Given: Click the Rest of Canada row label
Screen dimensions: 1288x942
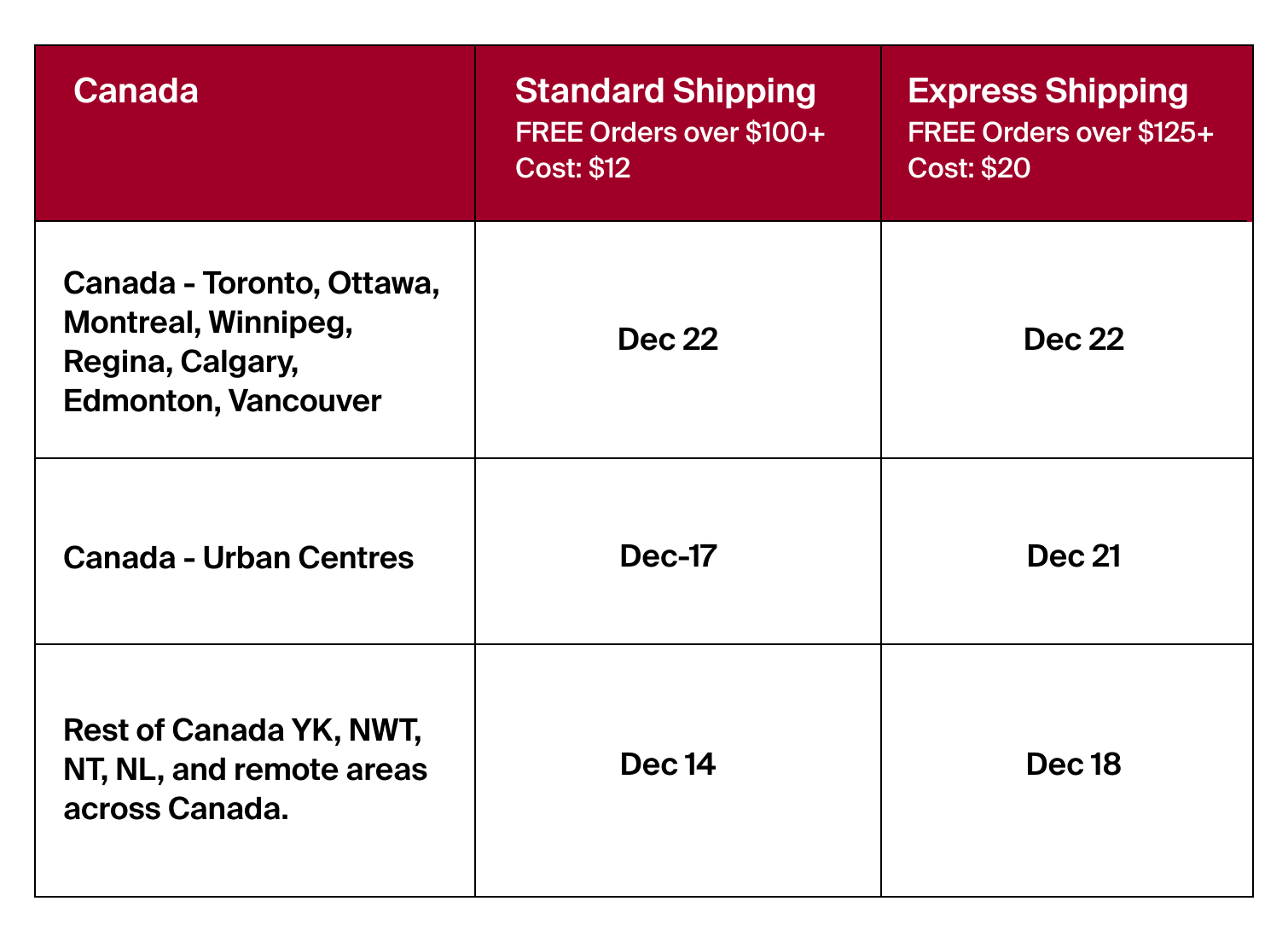Looking at the screenshot, I should point(245,769).
